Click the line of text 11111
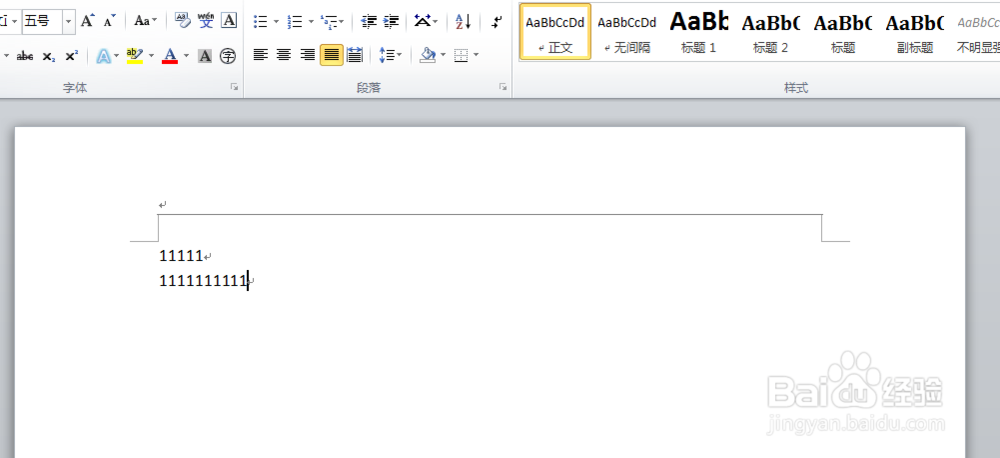Screen dimensions: 1000x458 pos(181,256)
